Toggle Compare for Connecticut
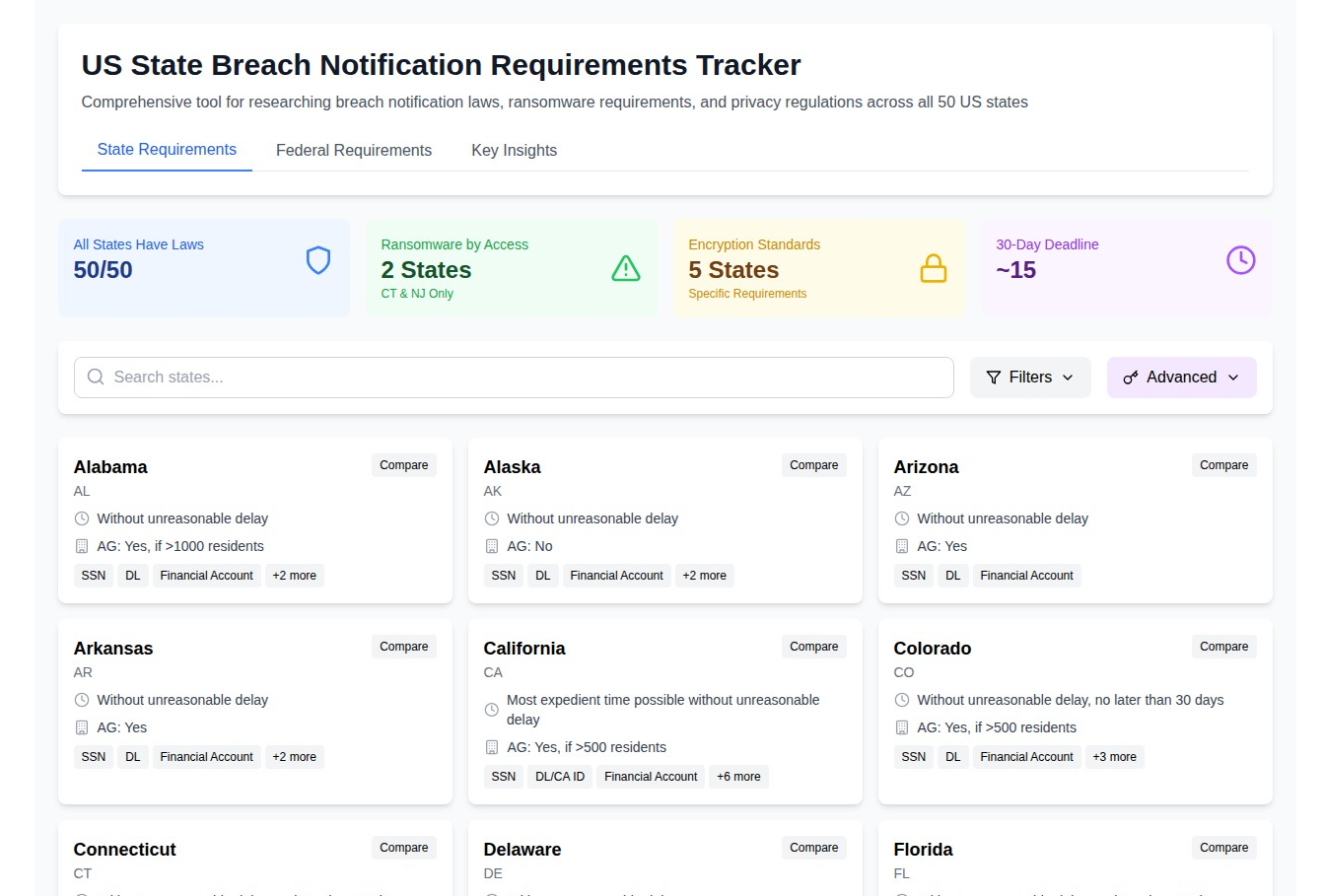 403,847
